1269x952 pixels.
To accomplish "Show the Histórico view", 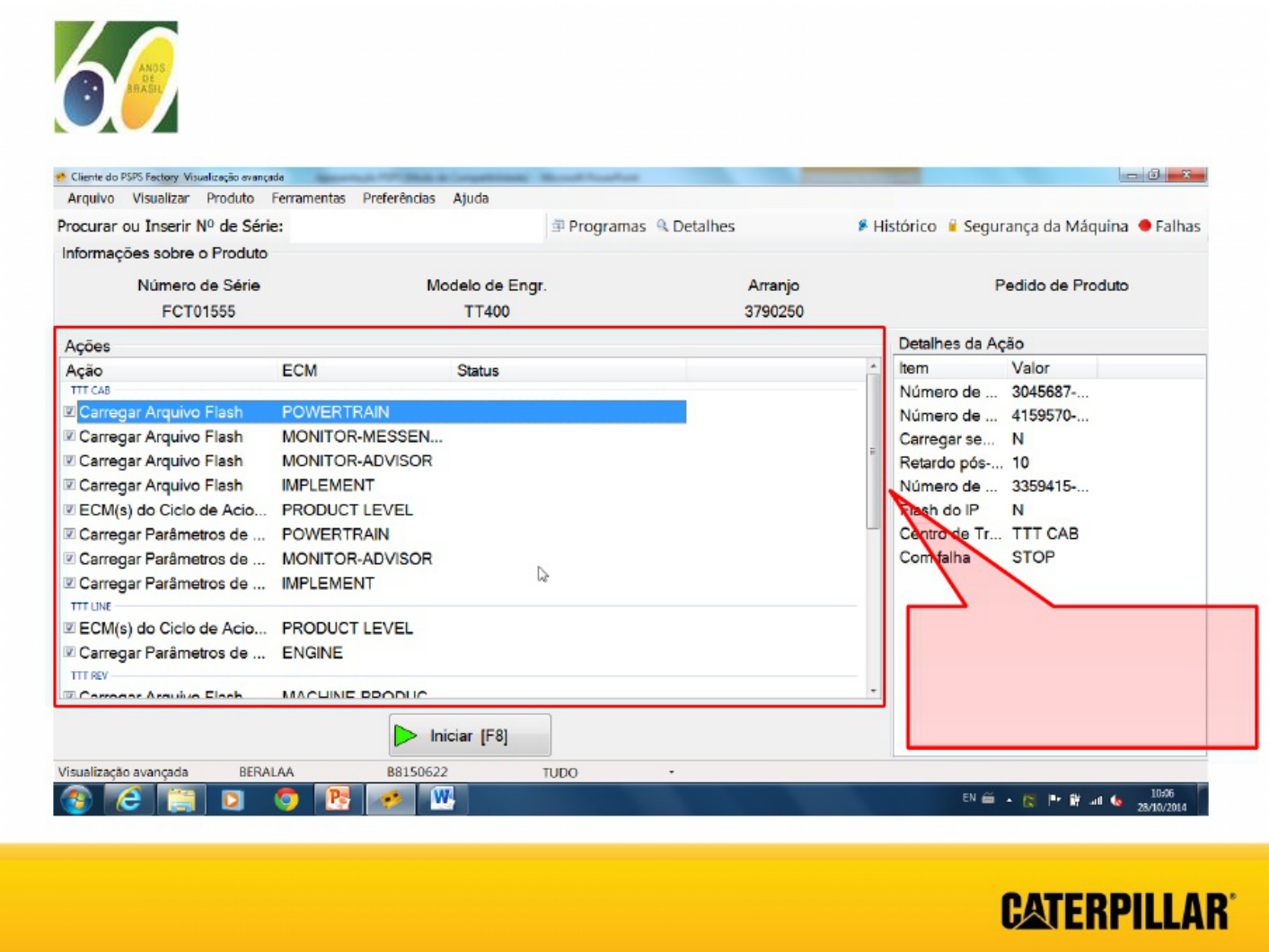I will click(x=896, y=226).
